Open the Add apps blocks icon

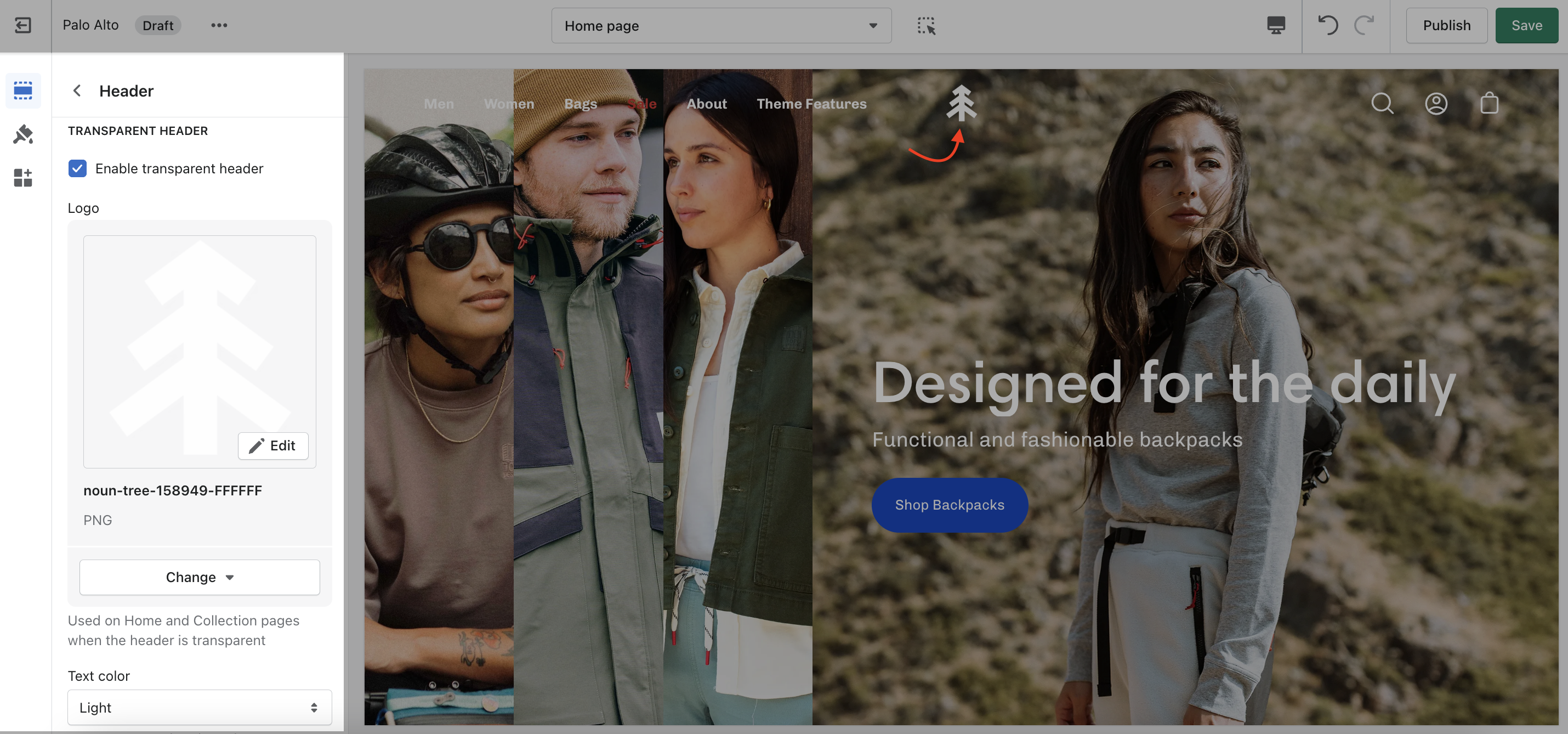coord(23,177)
